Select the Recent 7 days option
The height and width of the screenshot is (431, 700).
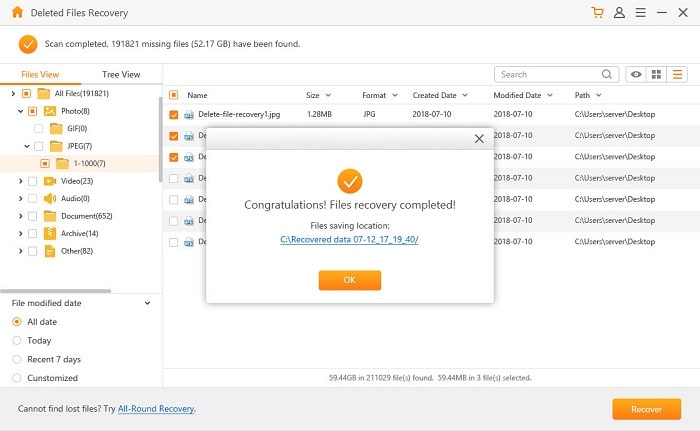coord(17,359)
